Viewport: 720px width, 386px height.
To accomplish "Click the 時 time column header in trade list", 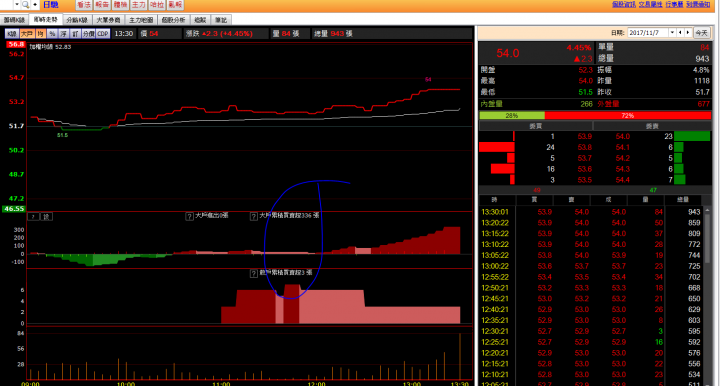I will click(x=497, y=200).
